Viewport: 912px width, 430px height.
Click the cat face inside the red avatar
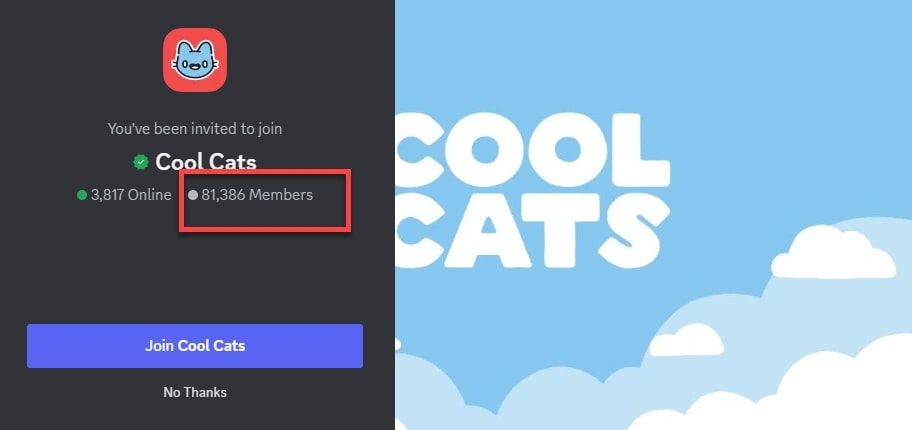195,65
